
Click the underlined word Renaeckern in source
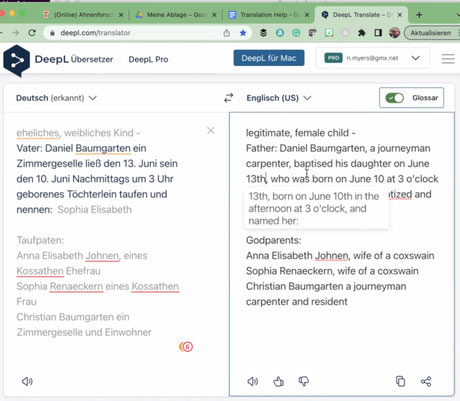[x=76, y=286]
